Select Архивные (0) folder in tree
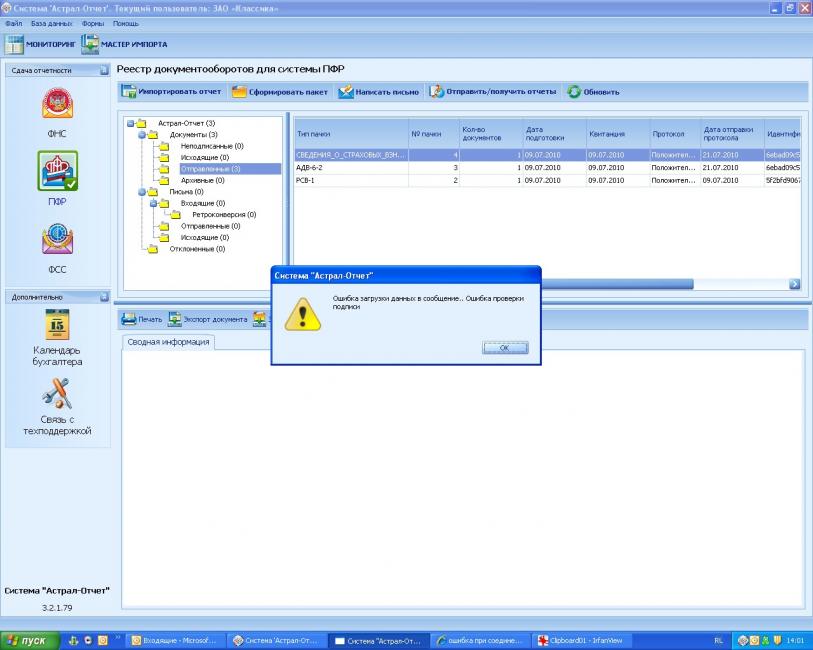The height and width of the screenshot is (650, 813). (203, 181)
